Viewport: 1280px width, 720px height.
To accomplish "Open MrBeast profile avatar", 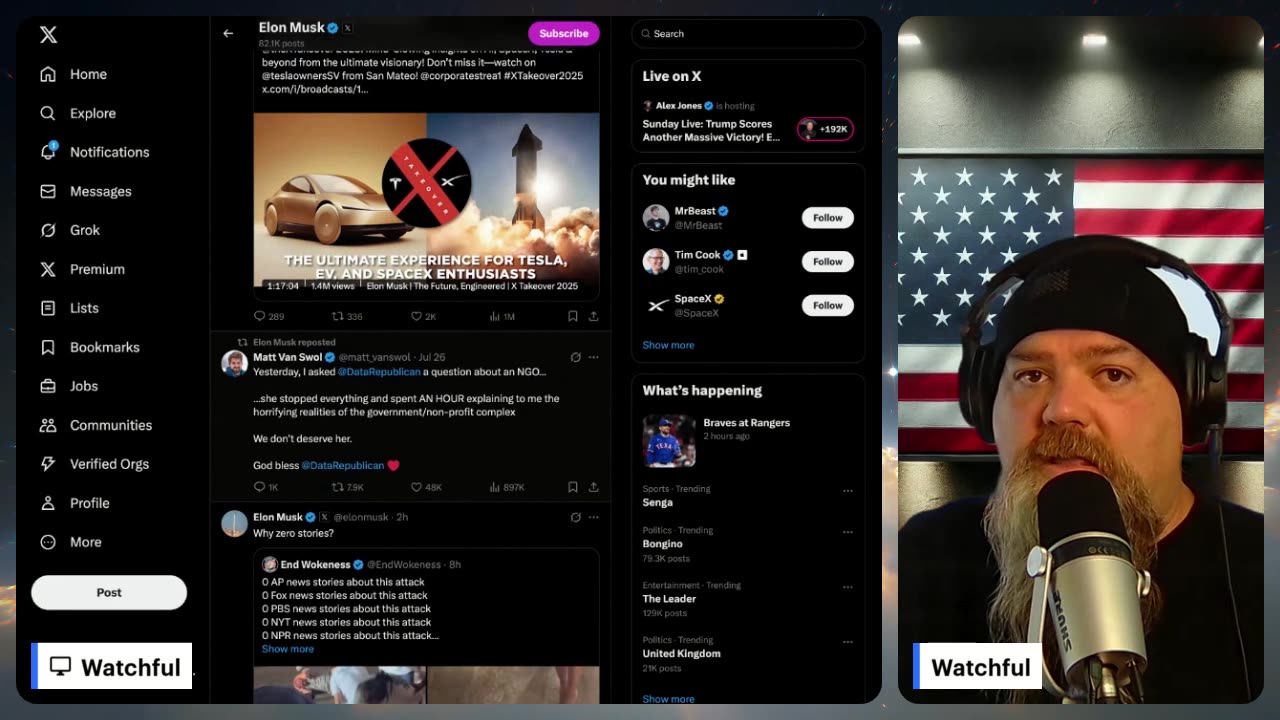I will 656,217.
